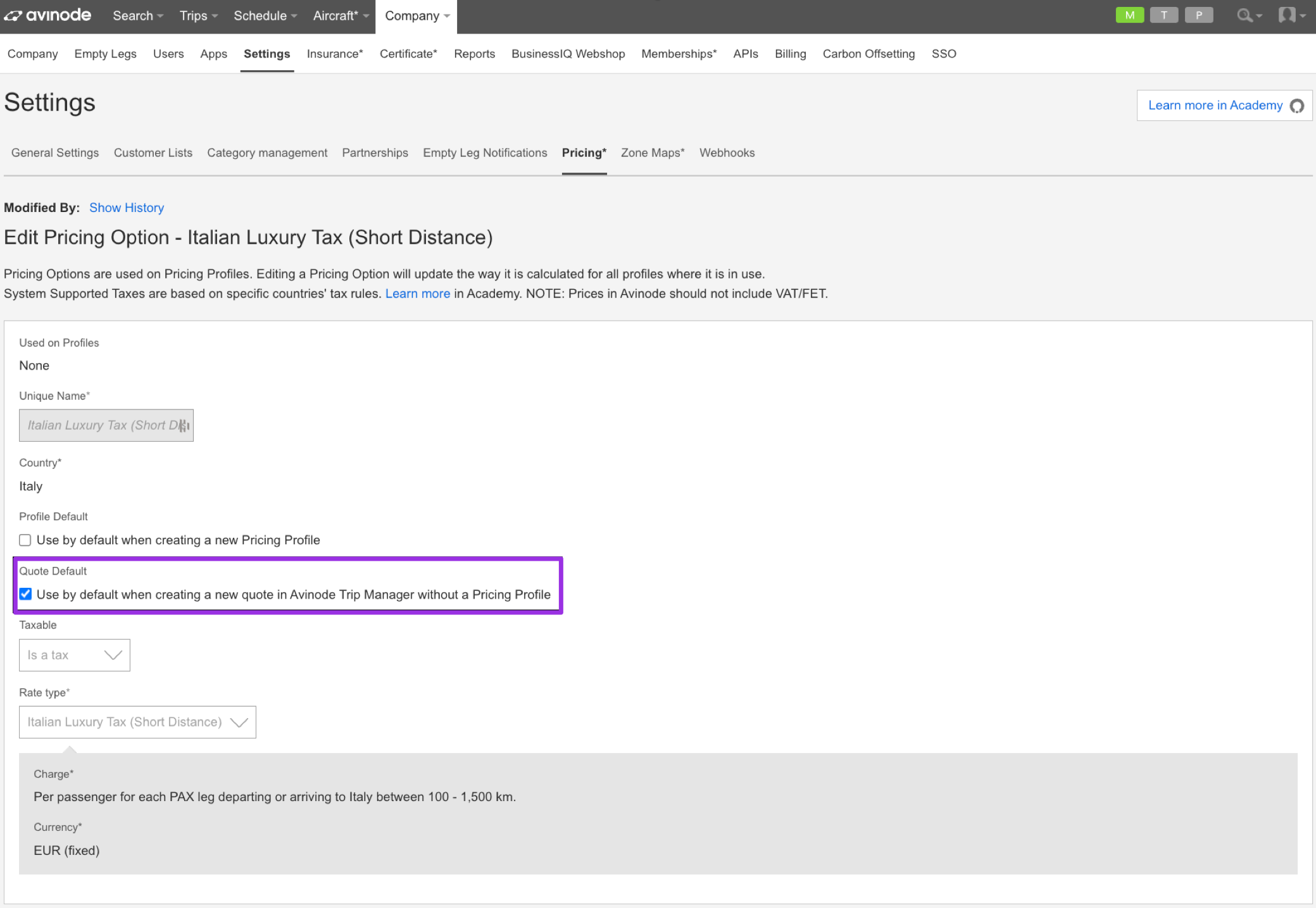
Task: Select the Pricing tab
Action: (584, 152)
